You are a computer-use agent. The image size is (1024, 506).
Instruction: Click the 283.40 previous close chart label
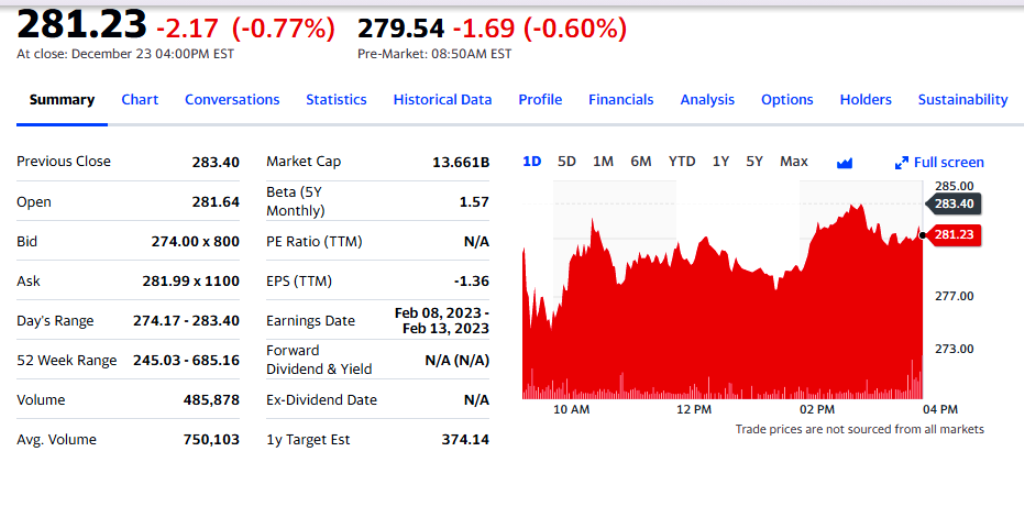click(953, 204)
